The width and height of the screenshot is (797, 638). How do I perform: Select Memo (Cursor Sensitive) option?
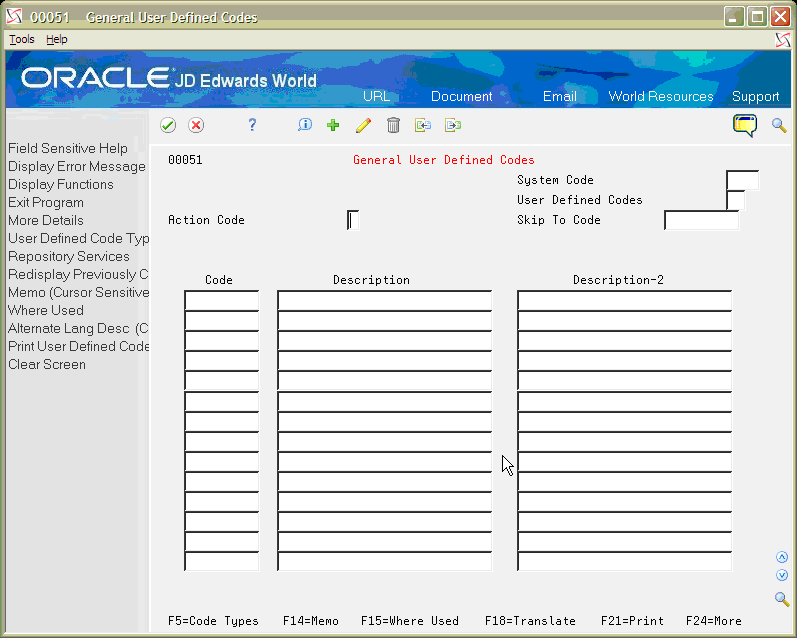[78, 292]
